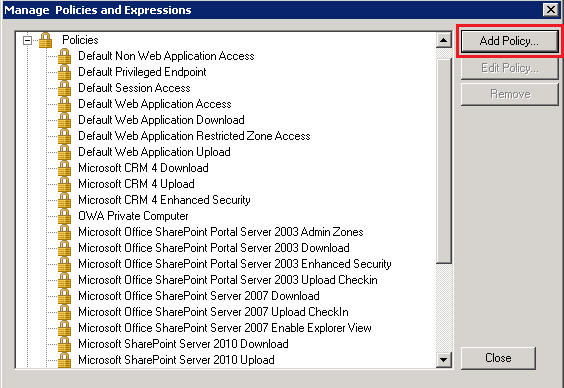
Task: Select Office SharePoint Server 2007 Upload CheckIn
Action: [213, 312]
